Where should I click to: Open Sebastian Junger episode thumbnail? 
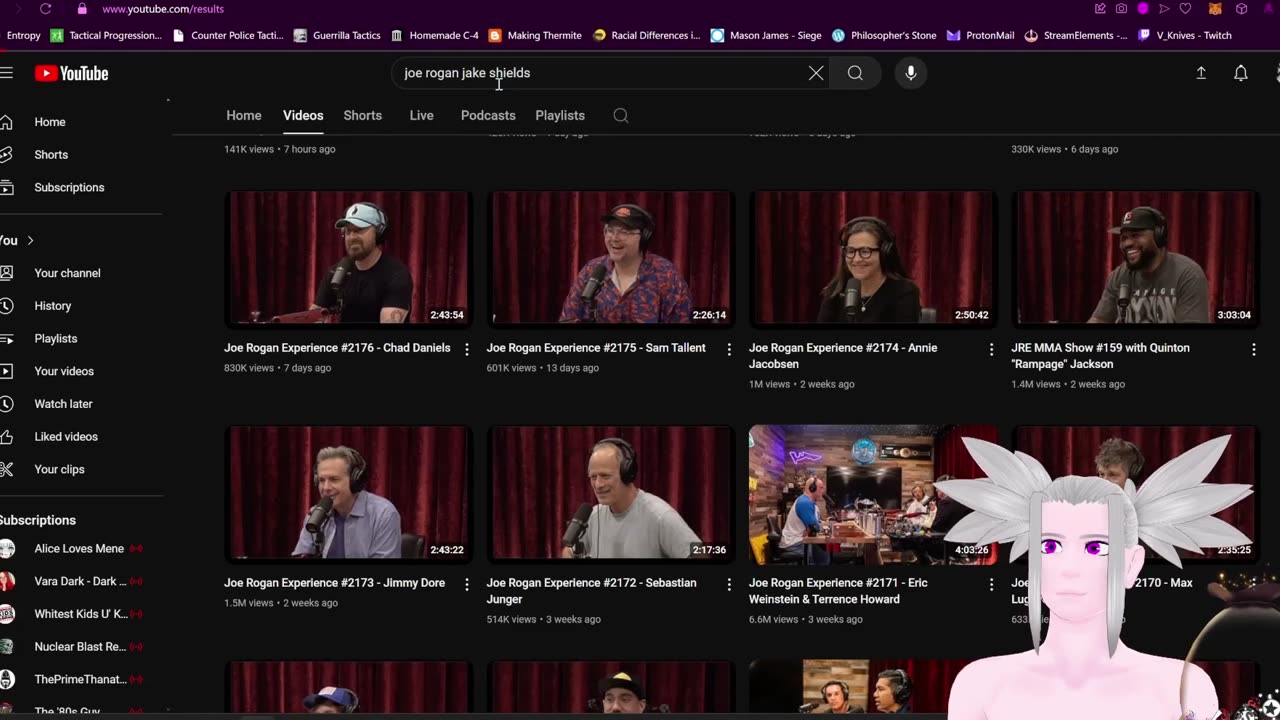pos(610,493)
